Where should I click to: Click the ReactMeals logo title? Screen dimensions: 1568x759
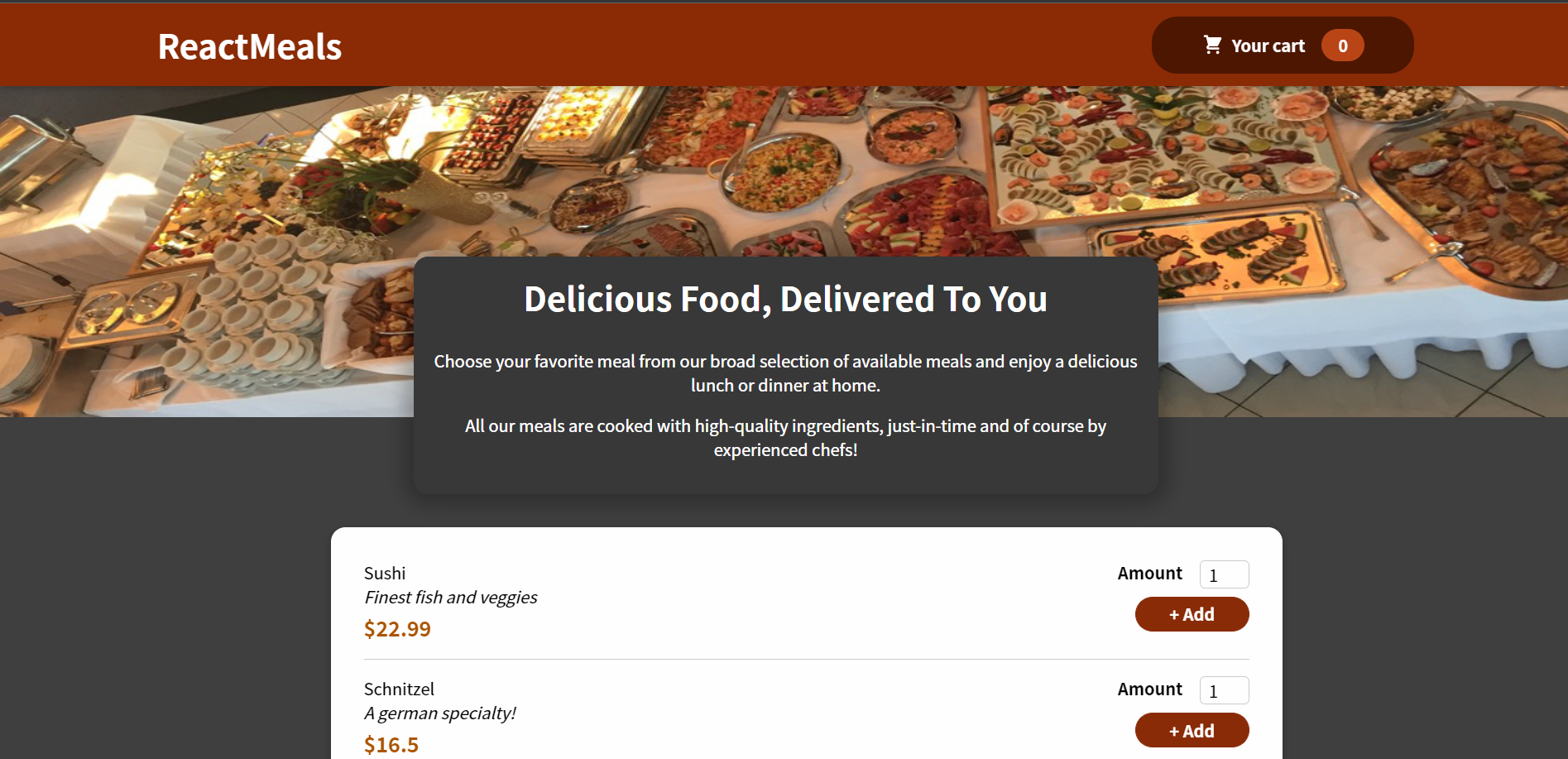point(250,46)
